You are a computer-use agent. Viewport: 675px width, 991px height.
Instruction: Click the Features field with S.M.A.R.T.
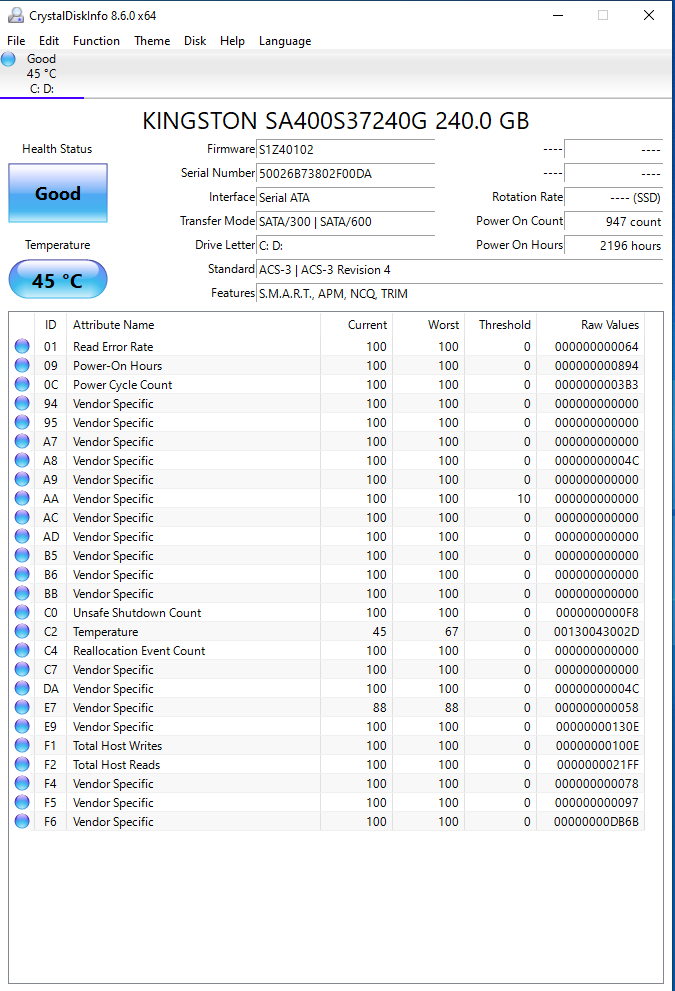(459, 294)
